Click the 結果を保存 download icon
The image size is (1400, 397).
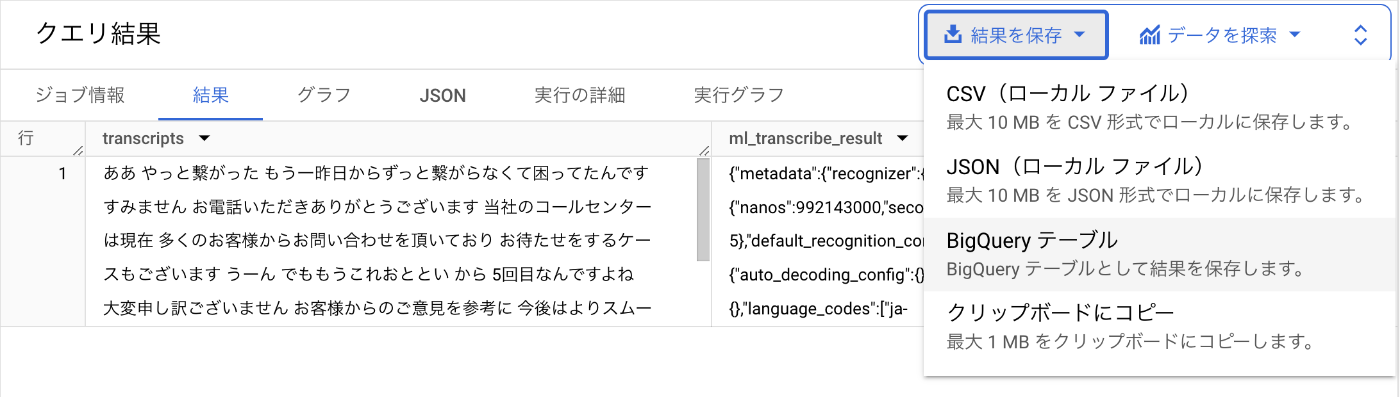pyautogui.click(x=953, y=36)
